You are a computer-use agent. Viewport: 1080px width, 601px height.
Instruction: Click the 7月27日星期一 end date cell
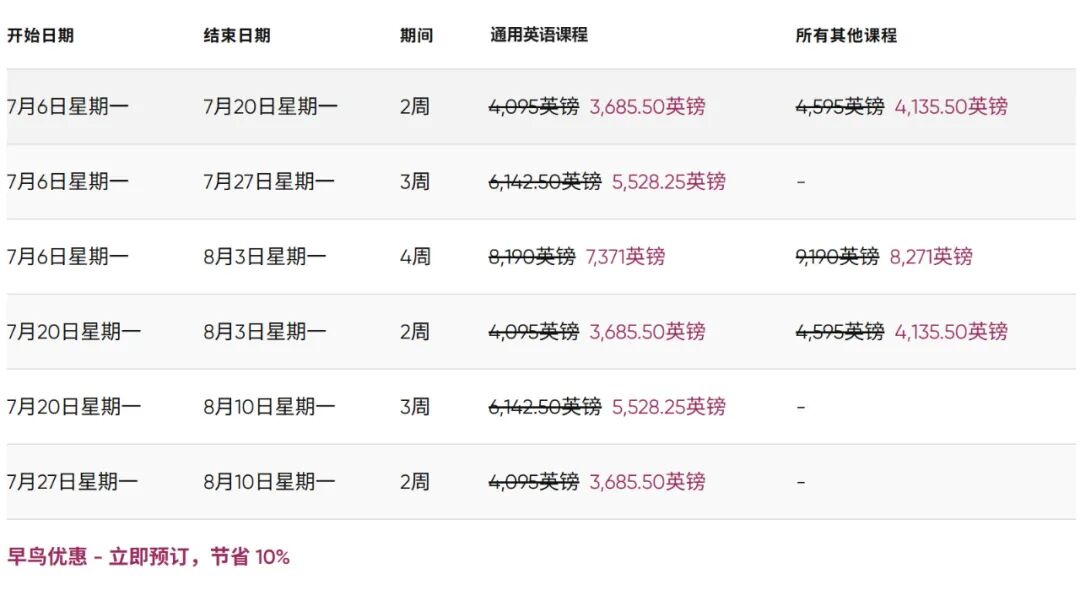(x=271, y=181)
